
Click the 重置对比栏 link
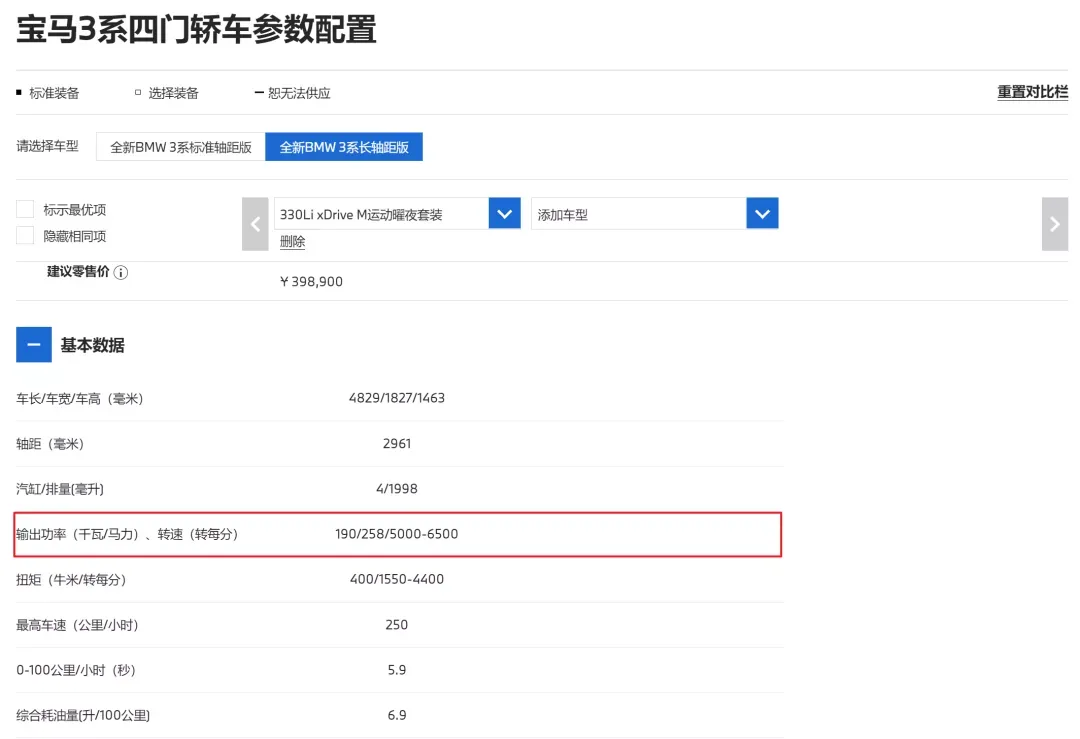(1032, 92)
